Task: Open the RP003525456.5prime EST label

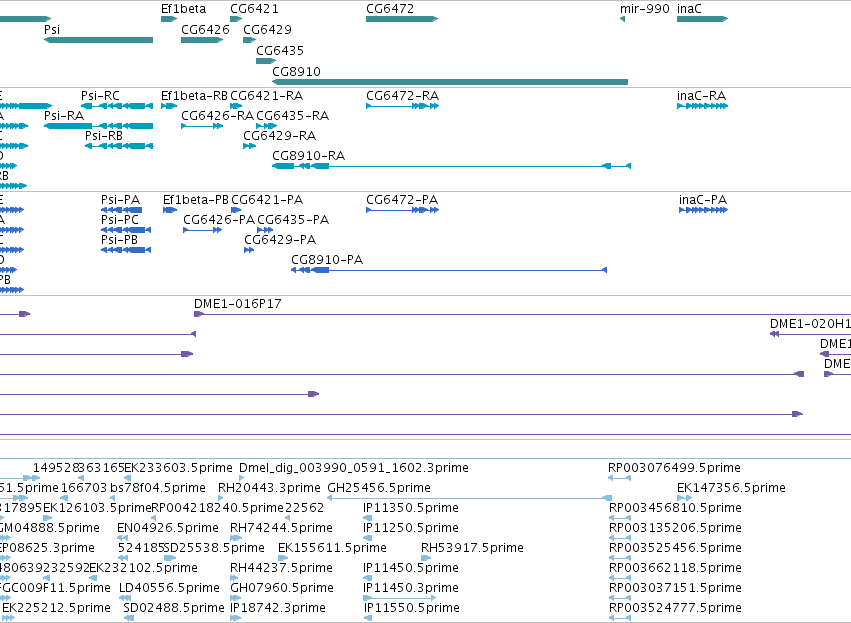Action: click(x=675, y=548)
